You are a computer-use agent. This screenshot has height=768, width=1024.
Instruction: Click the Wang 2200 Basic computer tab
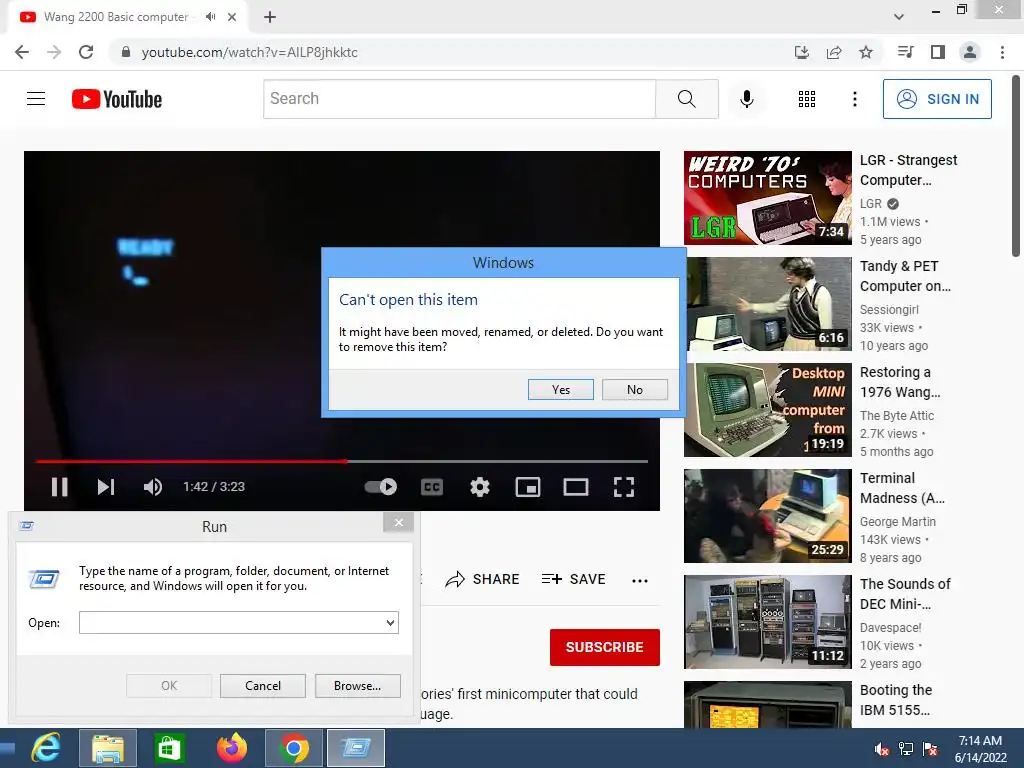[x=116, y=17]
